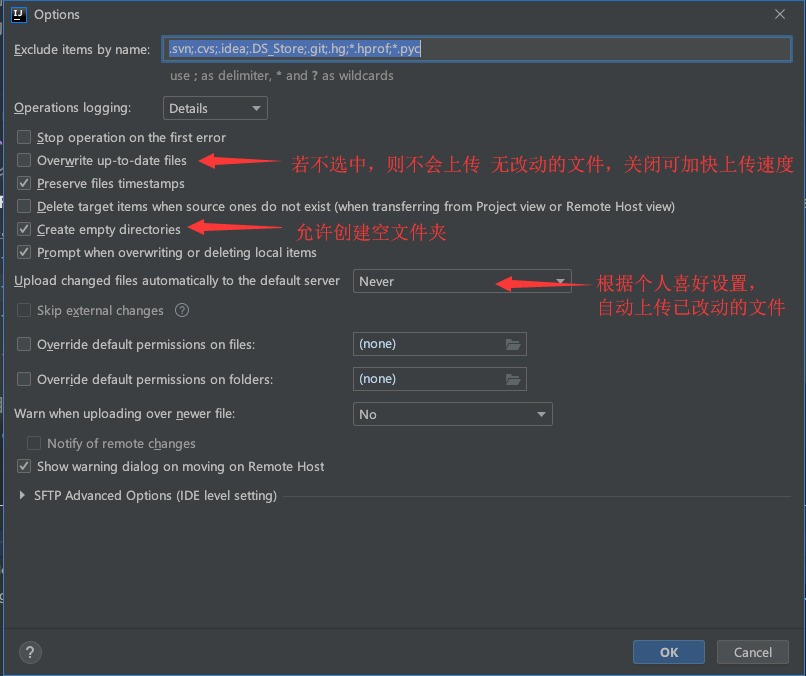
Task: Focus the Exclude items by name field
Action: pyautogui.click(x=477, y=49)
